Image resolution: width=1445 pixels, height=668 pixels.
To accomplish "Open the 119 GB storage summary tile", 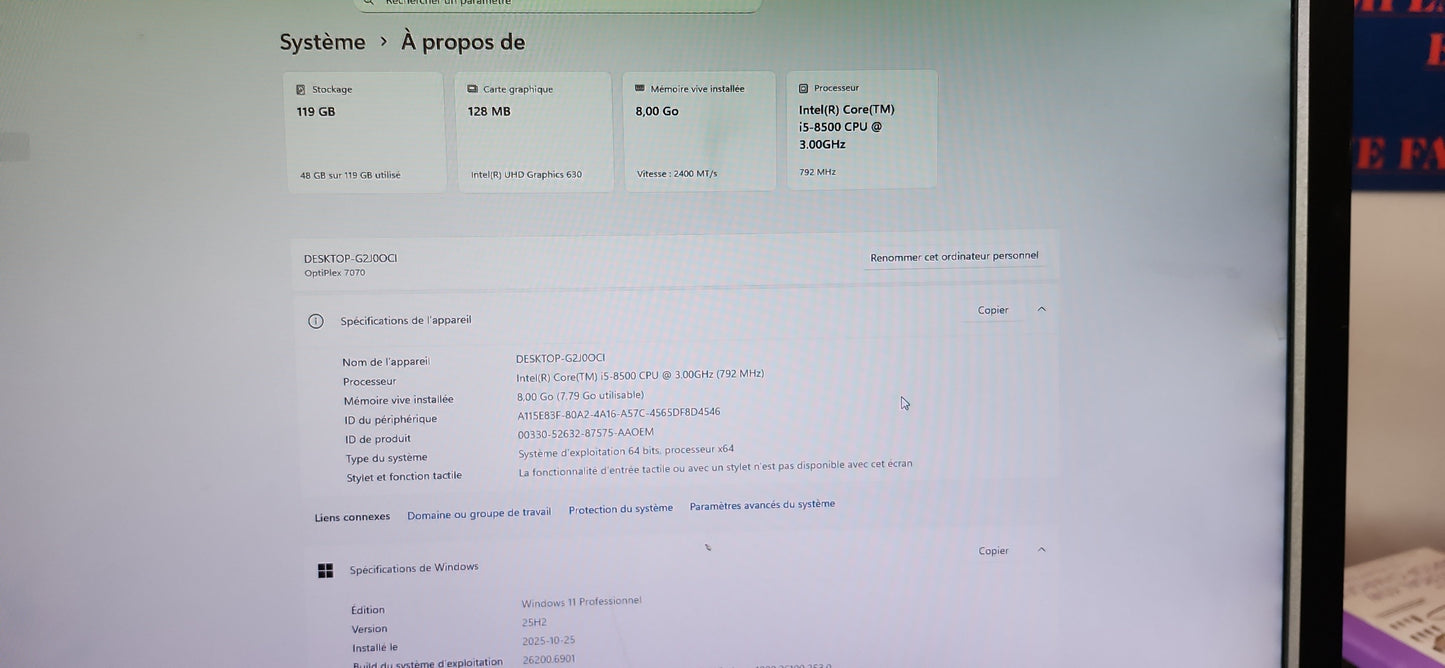I will [364, 131].
